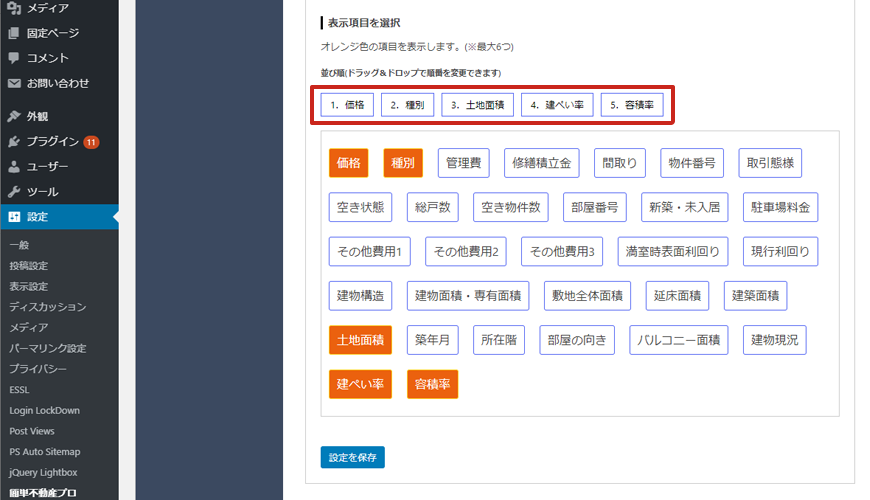Enable the 築年月 display item
Image resolution: width=870 pixels, height=500 pixels.
tap(433, 340)
